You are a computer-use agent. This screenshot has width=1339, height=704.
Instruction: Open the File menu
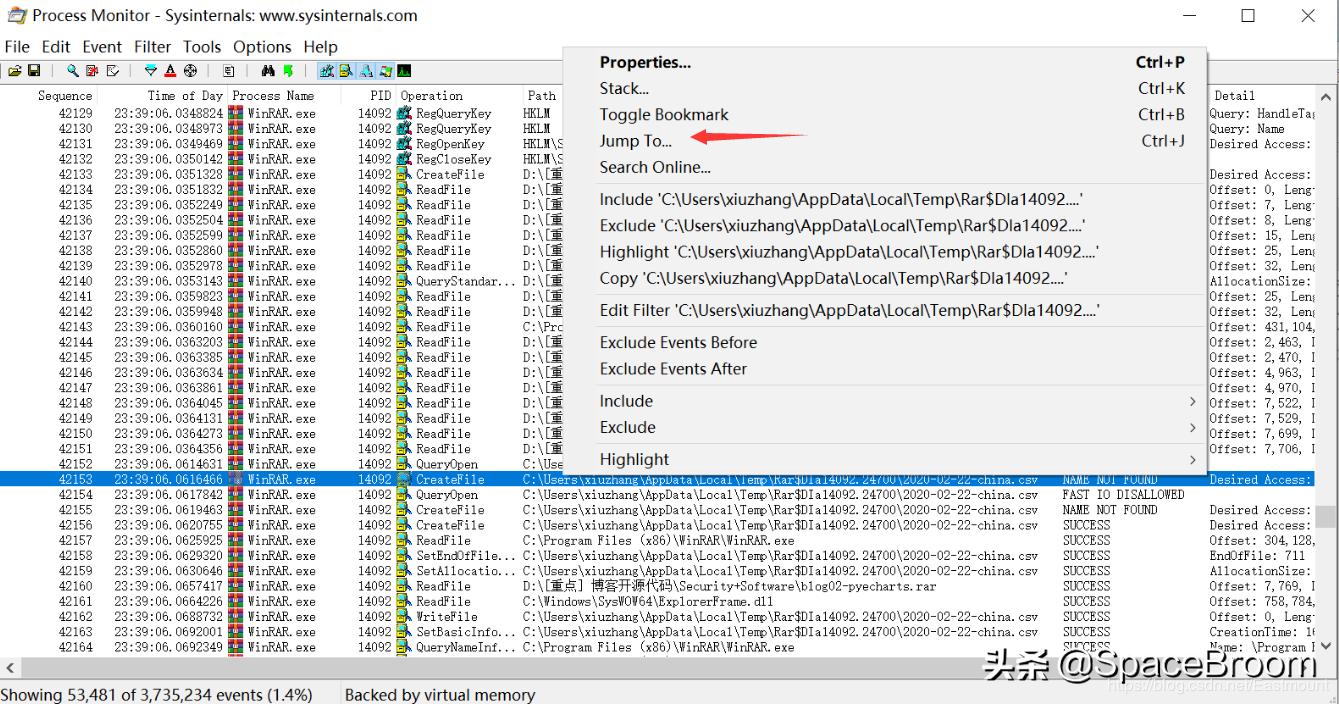[x=17, y=47]
